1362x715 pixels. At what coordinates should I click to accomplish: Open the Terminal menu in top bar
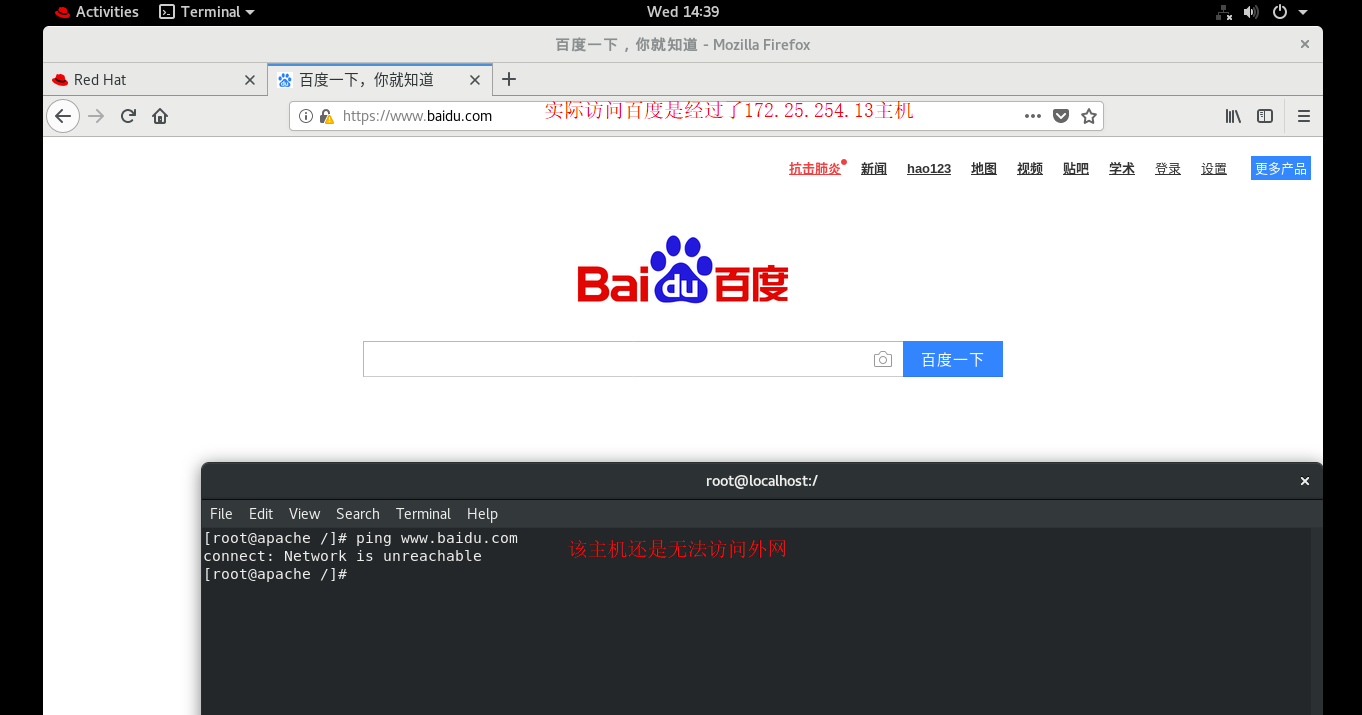[x=205, y=11]
